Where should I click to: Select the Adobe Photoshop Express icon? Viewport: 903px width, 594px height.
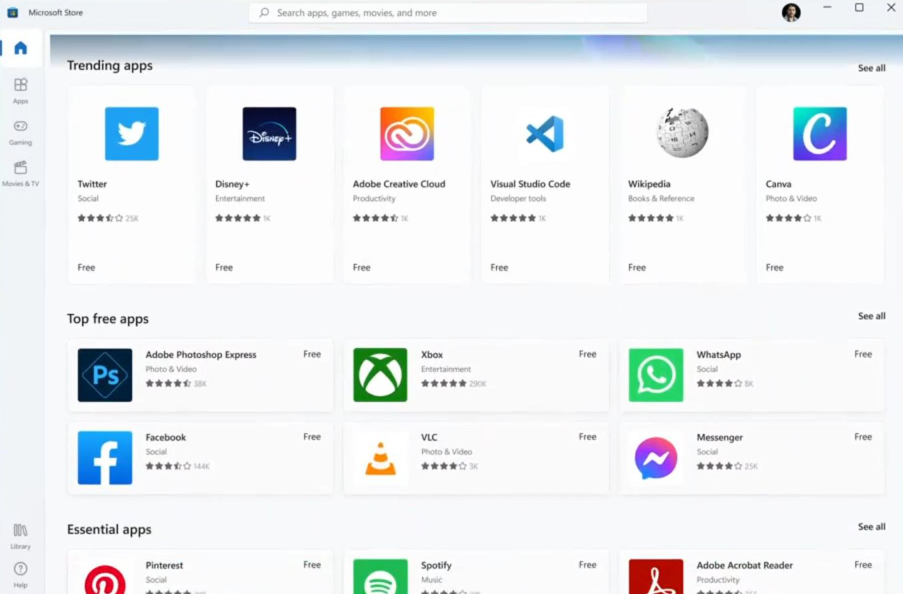pos(105,375)
